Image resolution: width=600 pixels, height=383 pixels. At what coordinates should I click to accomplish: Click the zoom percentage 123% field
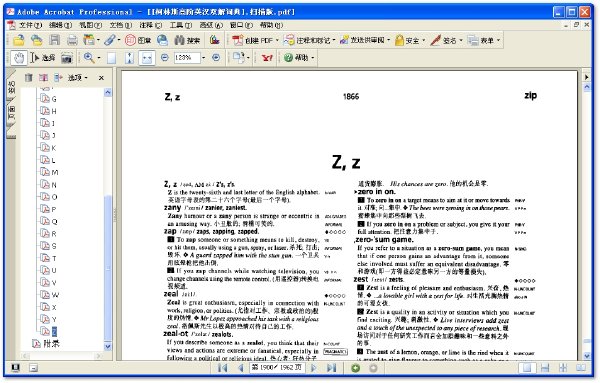point(187,58)
